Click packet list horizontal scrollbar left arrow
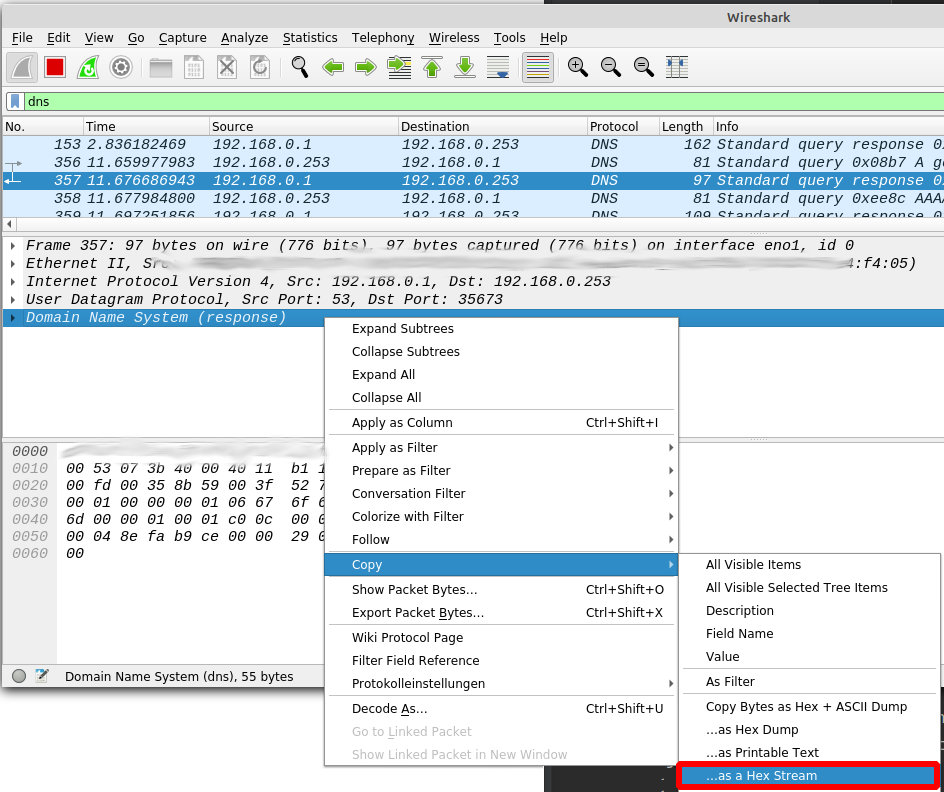The image size is (944, 792). (x=9, y=224)
